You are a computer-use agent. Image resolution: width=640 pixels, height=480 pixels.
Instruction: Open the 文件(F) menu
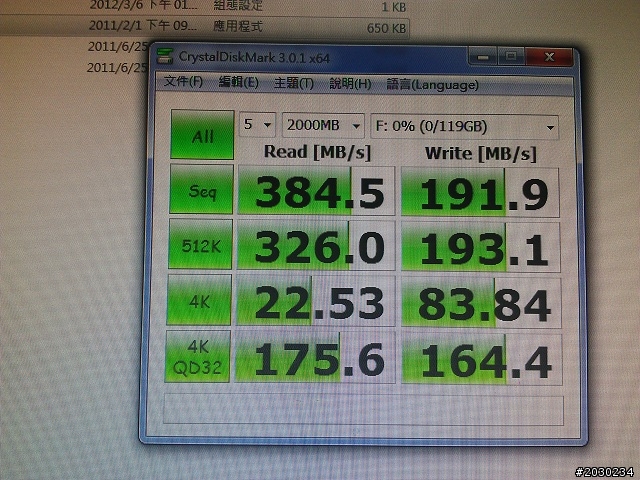(183, 82)
